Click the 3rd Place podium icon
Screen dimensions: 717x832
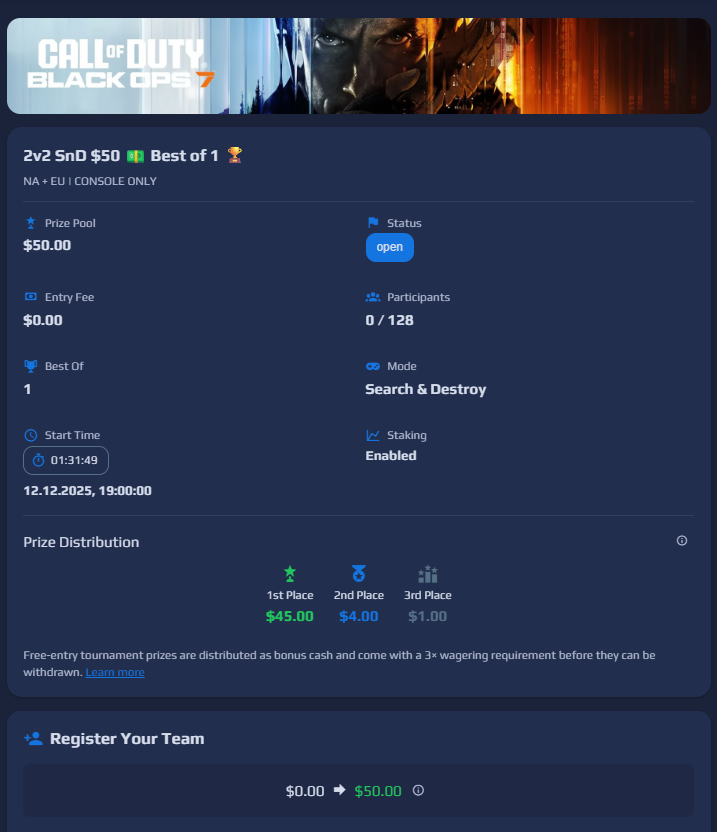point(428,574)
